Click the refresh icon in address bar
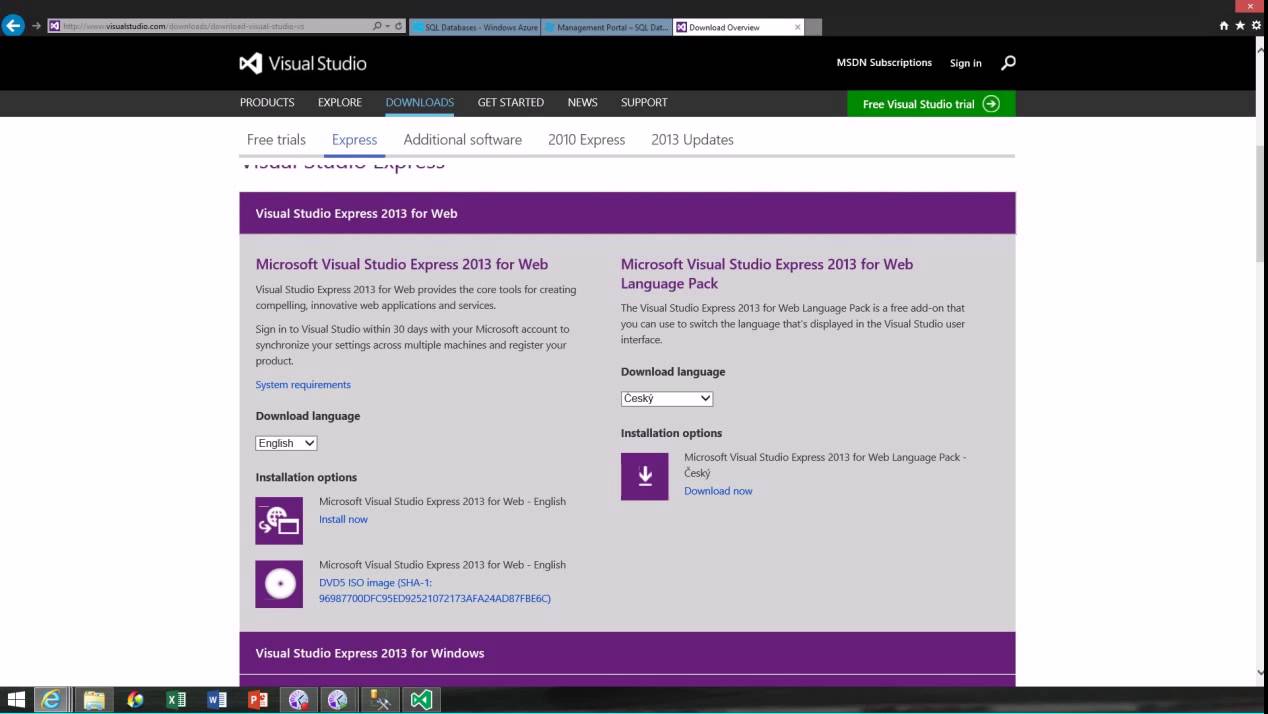1268x714 pixels. pos(399,26)
